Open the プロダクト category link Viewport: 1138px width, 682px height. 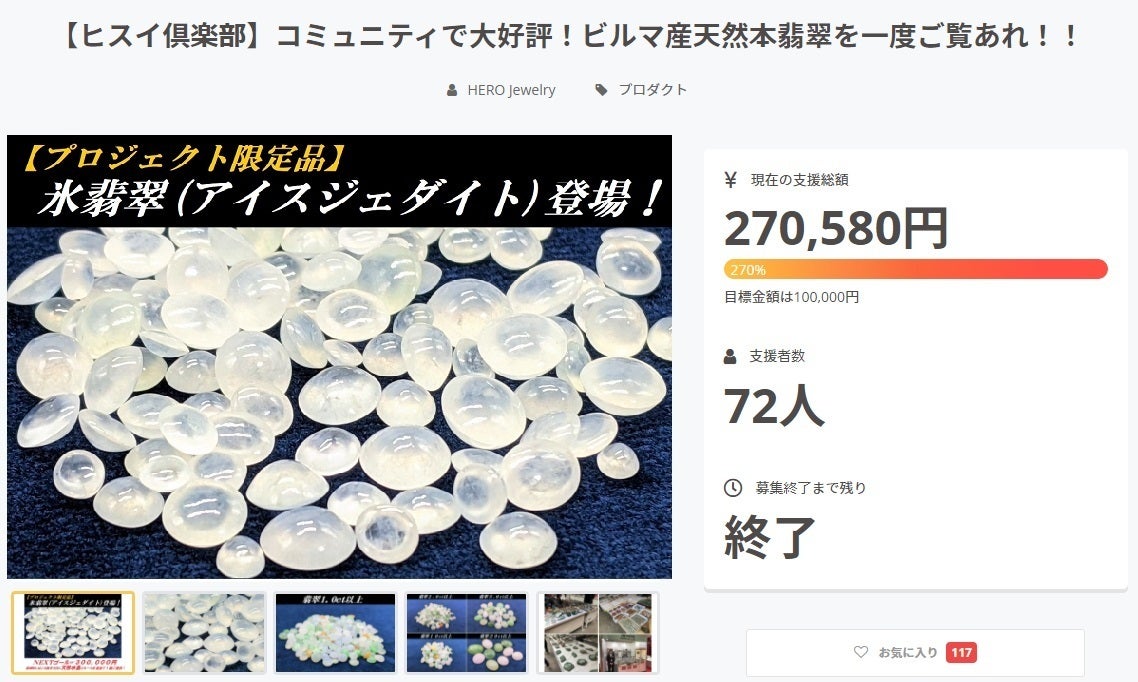tap(652, 90)
